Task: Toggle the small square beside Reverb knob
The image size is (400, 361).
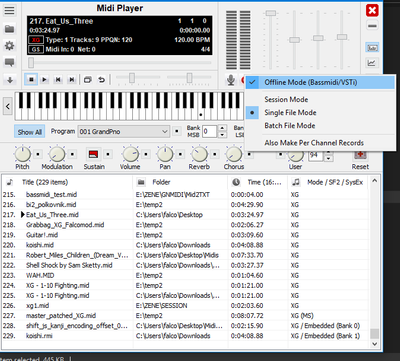Action: coord(215,154)
